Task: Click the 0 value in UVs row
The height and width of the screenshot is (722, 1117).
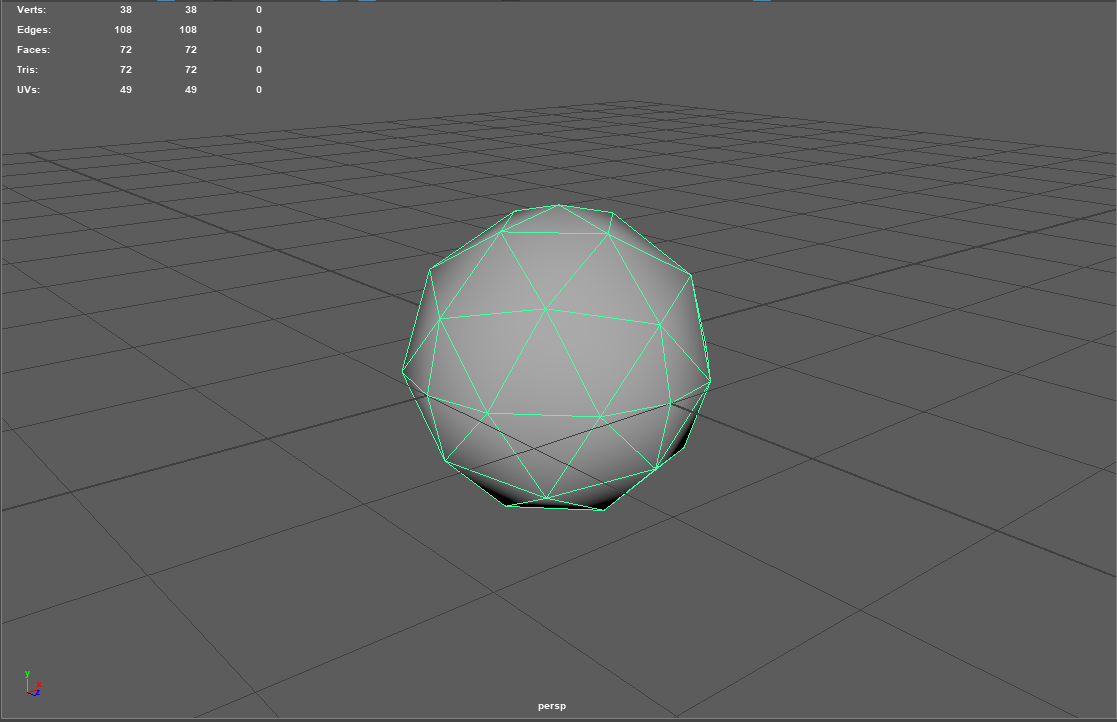Action: [259, 90]
